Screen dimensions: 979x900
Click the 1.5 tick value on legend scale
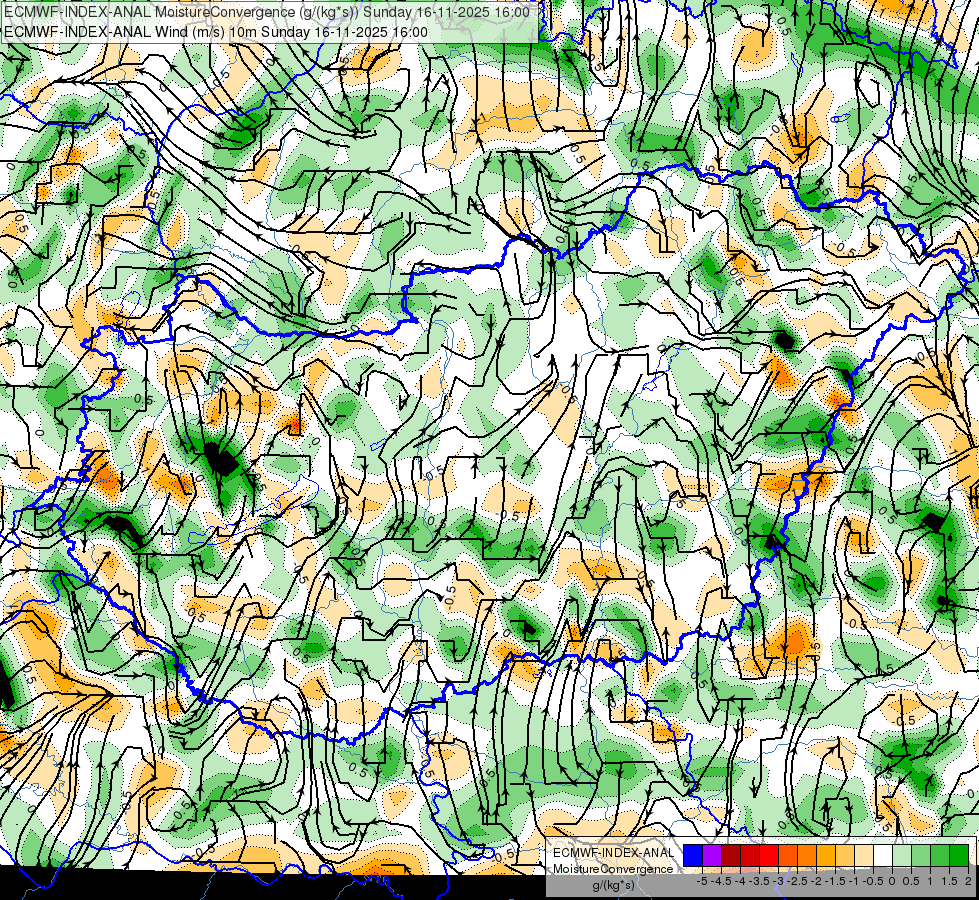(949, 881)
